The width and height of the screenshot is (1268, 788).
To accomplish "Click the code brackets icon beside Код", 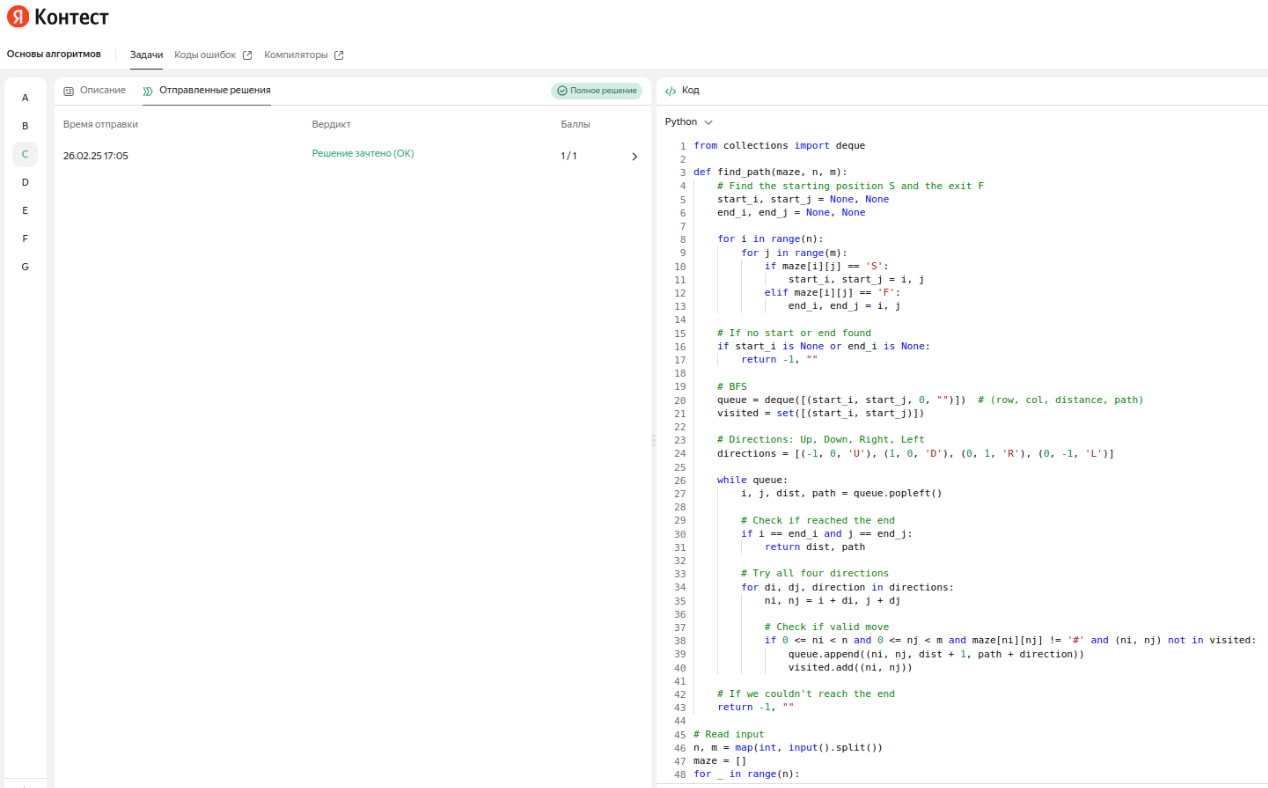I will [x=670, y=91].
